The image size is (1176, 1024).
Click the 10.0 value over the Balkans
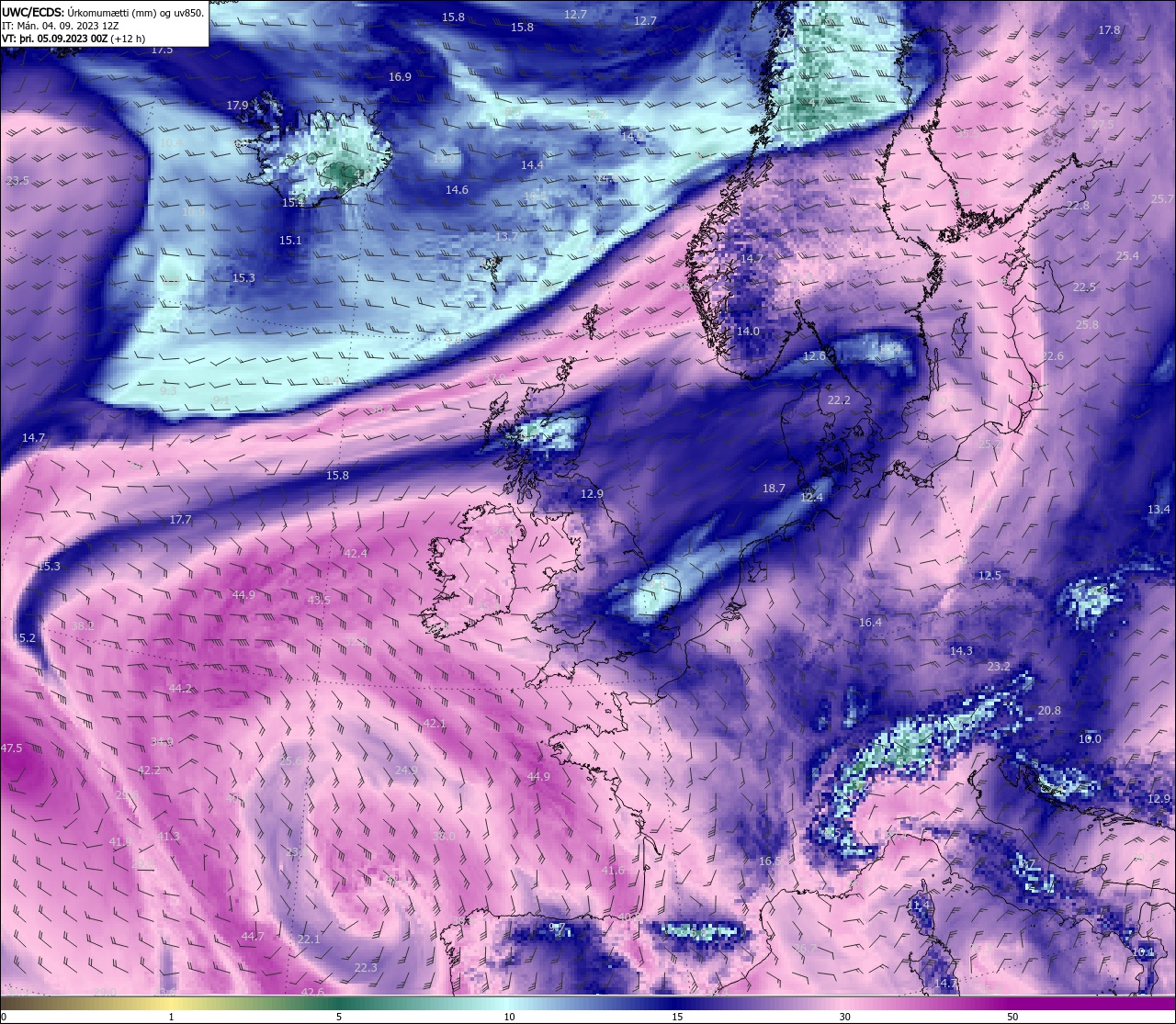point(1090,739)
